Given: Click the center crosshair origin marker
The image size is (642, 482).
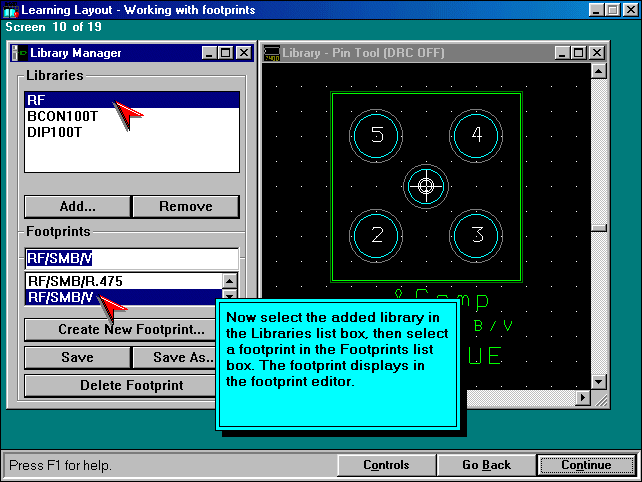Looking at the screenshot, I should tap(427, 186).
